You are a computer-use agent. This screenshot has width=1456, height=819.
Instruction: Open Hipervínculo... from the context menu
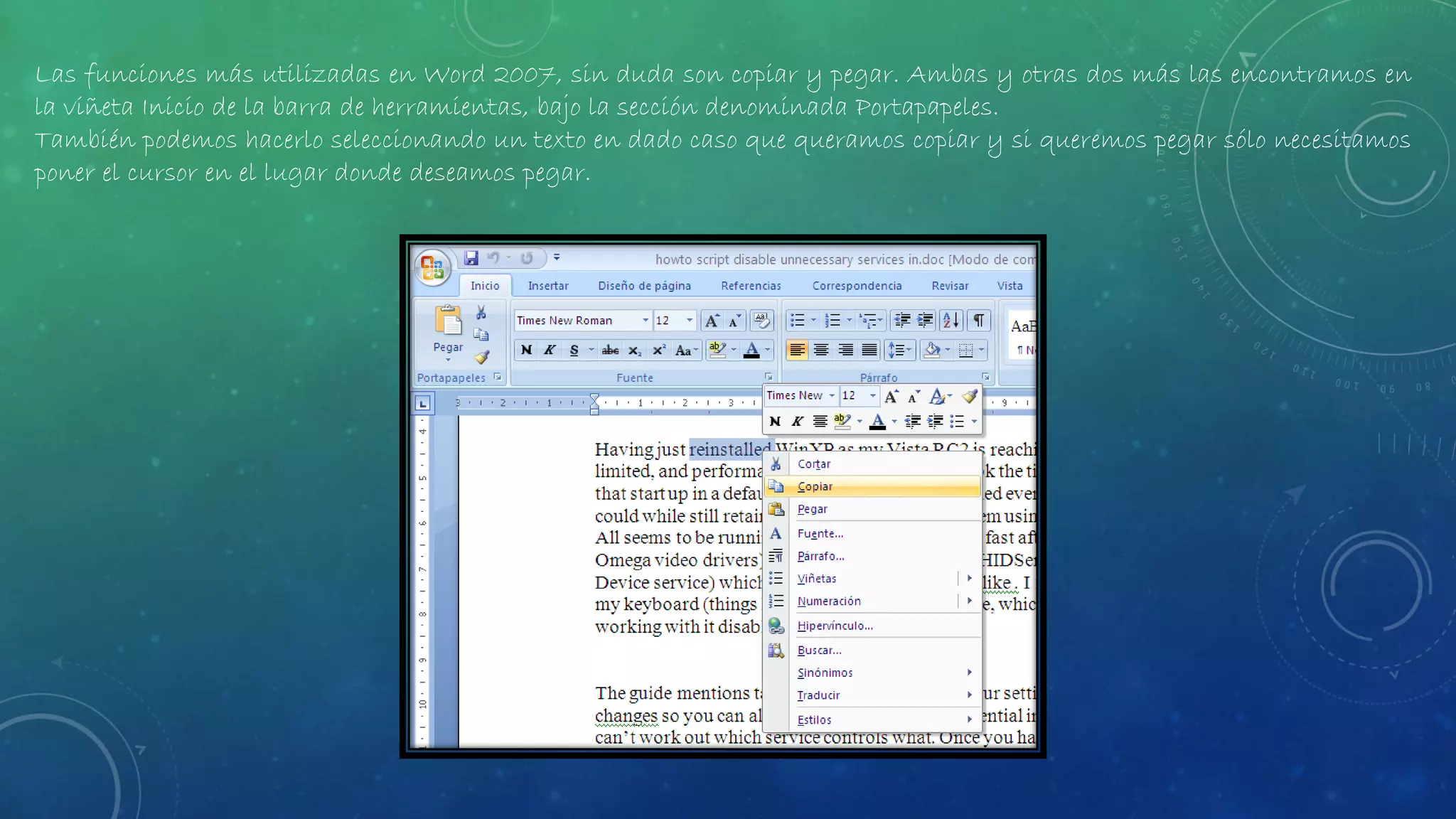pyautogui.click(x=873, y=626)
